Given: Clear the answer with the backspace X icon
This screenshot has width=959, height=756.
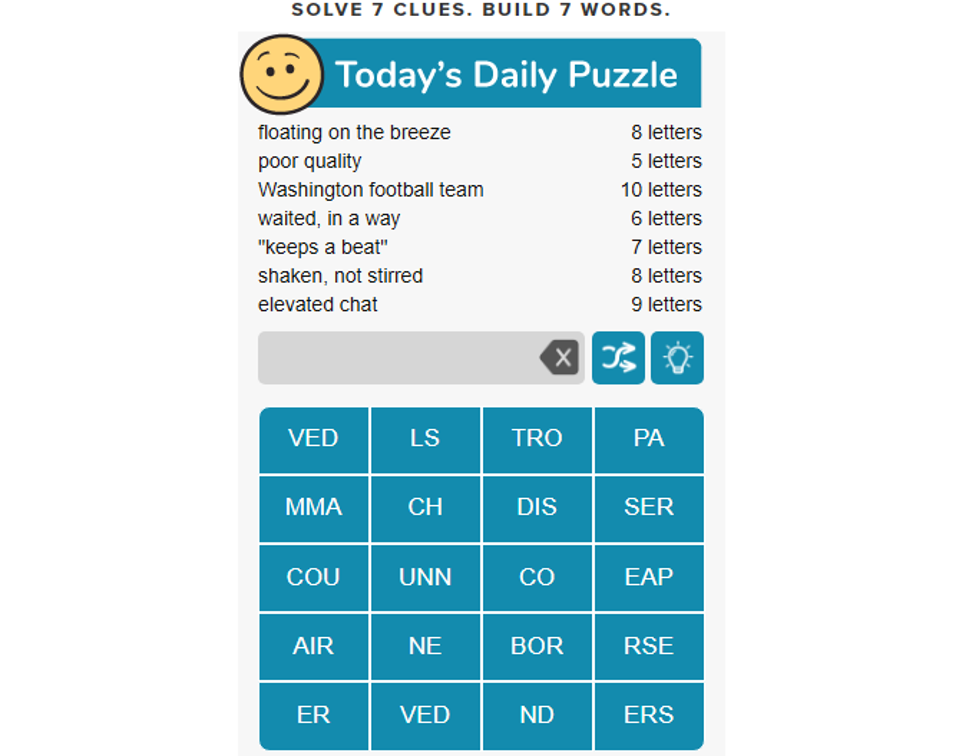Looking at the screenshot, I should [x=559, y=357].
